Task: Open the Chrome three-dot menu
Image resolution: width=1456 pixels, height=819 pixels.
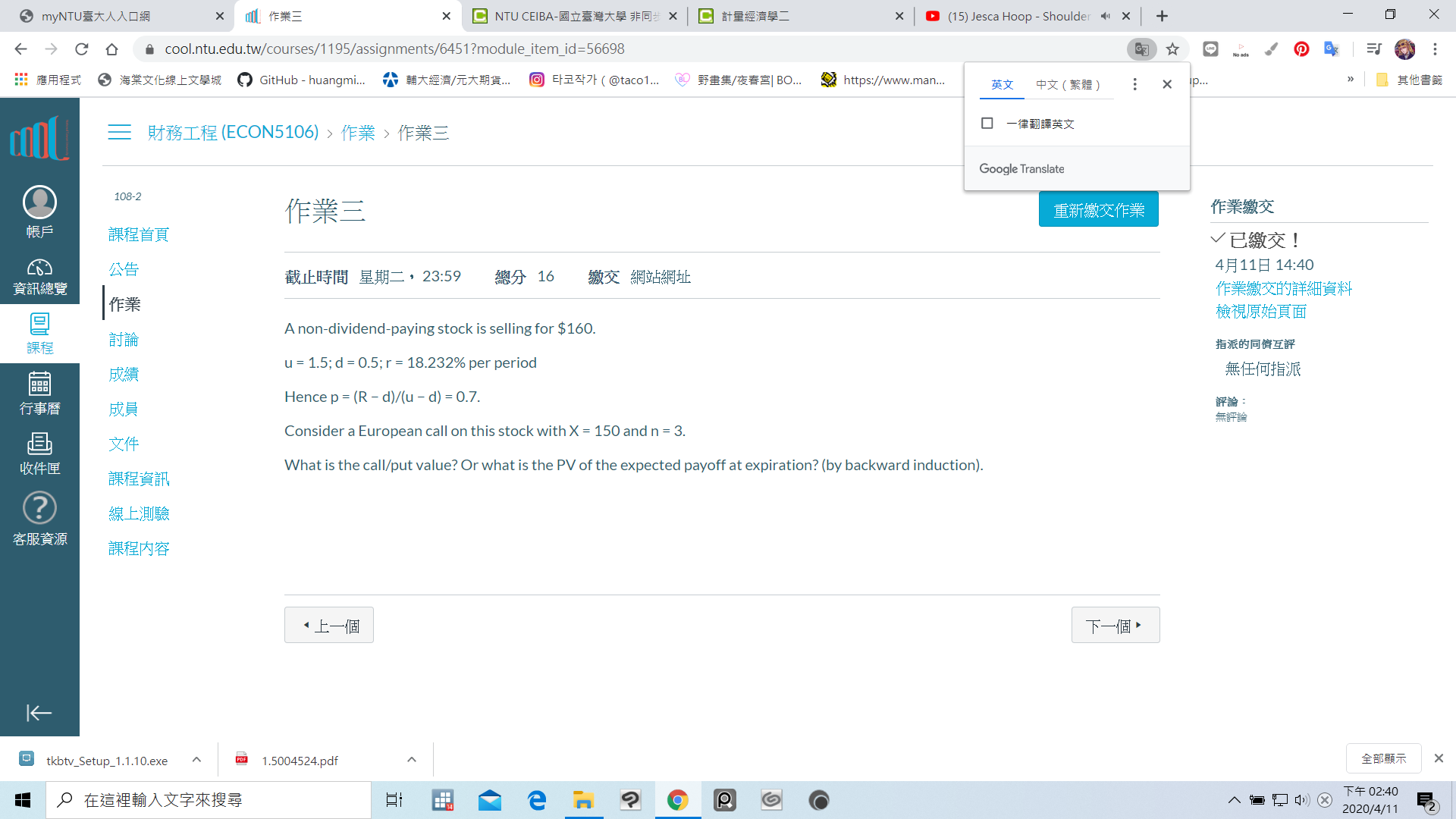Action: [1435, 49]
